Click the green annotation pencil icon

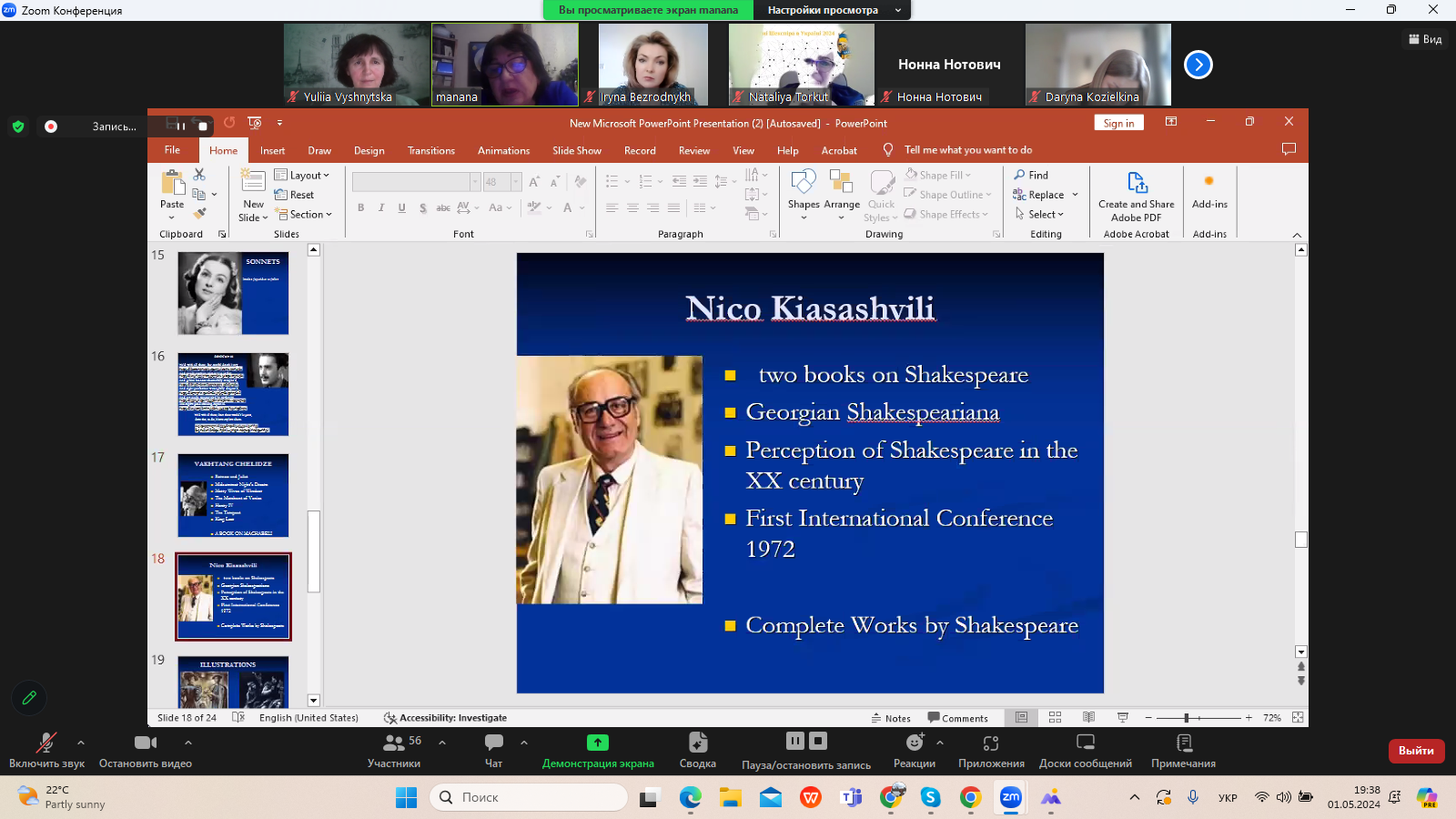pos(29,698)
